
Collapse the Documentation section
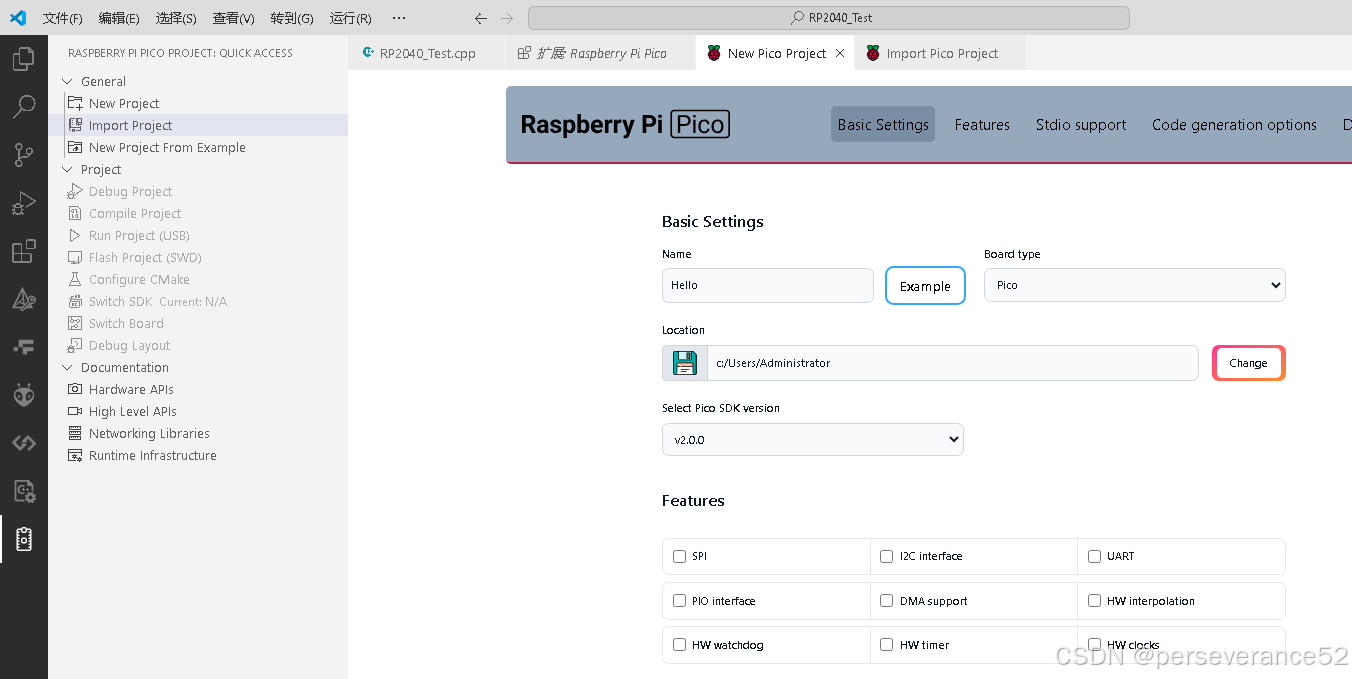pos(68,367)
